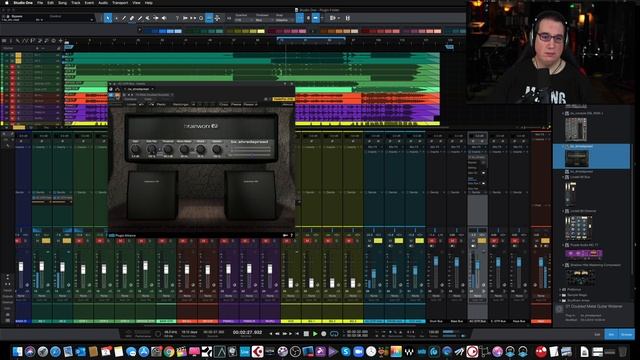Open the File menu
Viewport: 640px width, 360px height.
coord(40,2)
